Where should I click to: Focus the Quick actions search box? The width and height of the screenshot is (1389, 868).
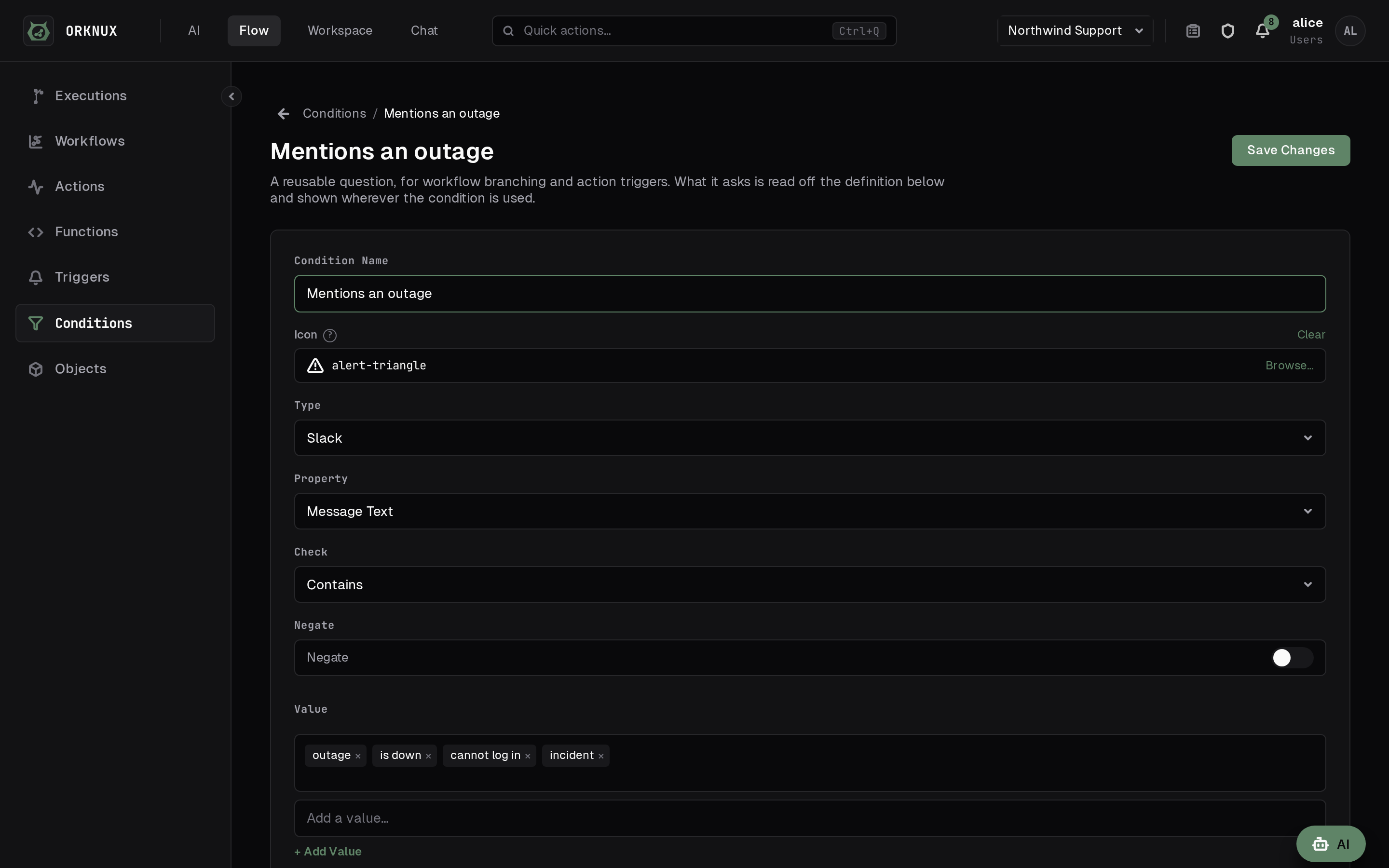point(694,31)
